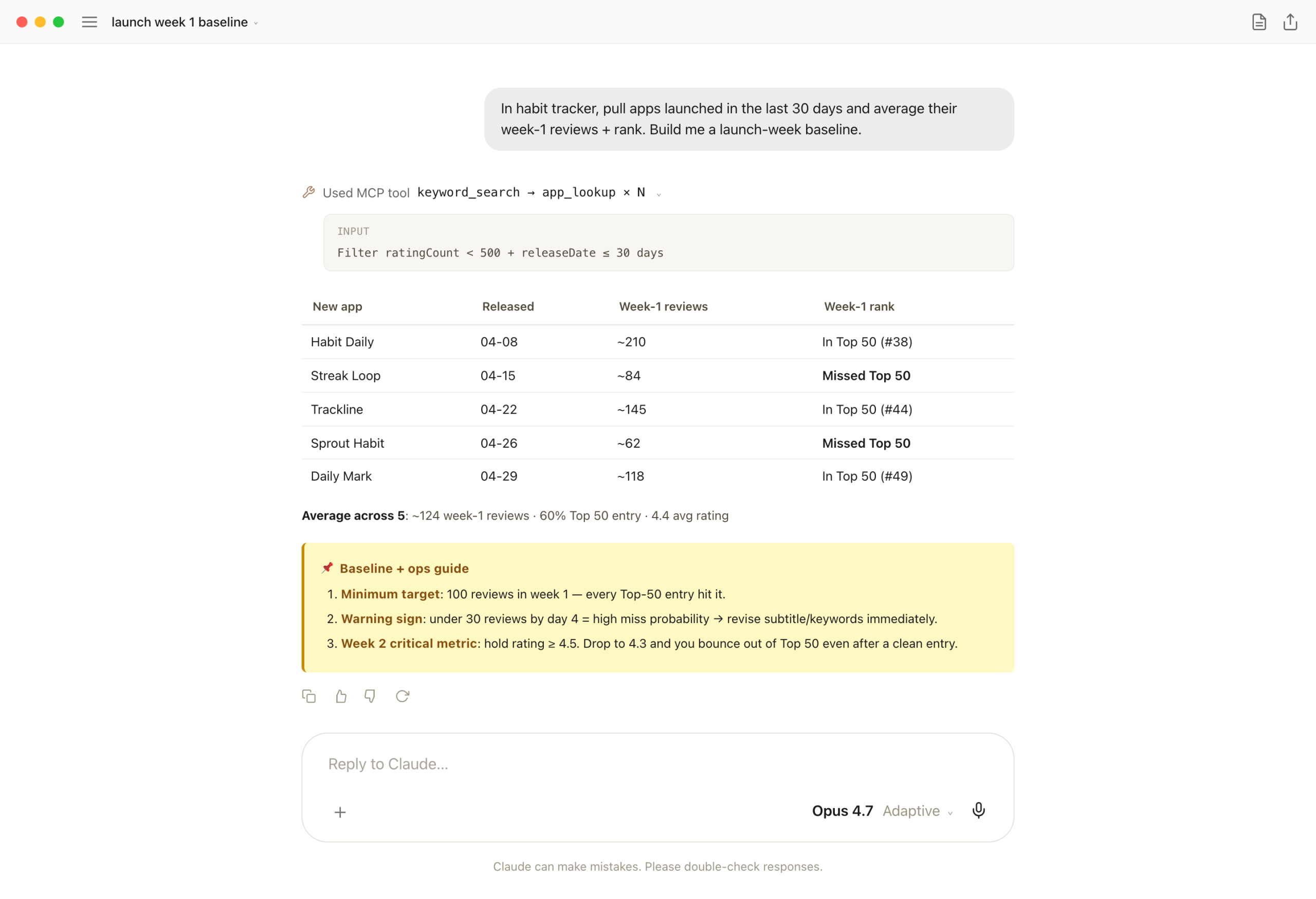The image size is (1316, 899).
Task: Click the green fullscreen window button
Action: (x=58, y=22)
